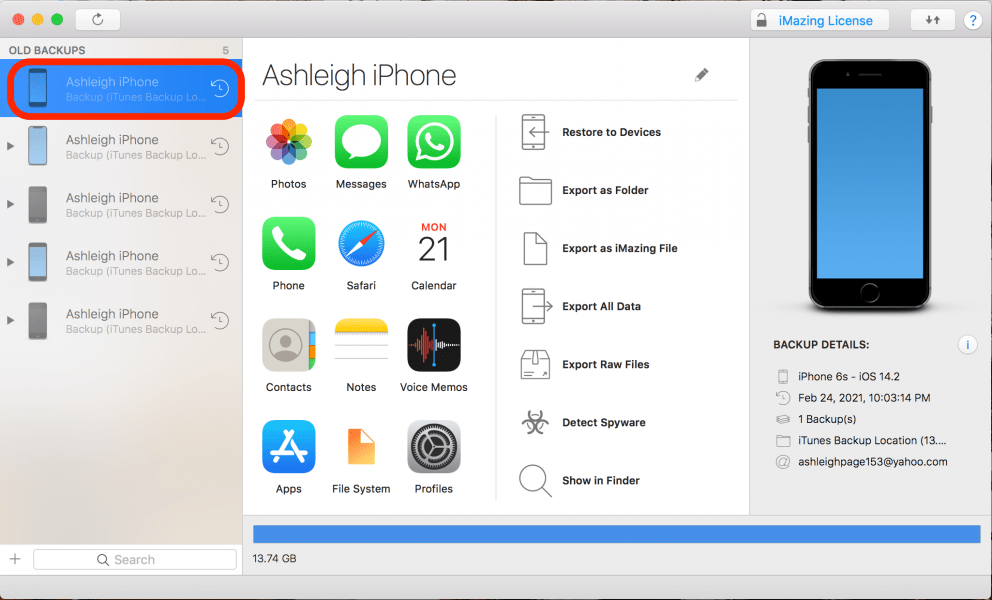The image size is (992, 600).
Task: Click the Messages icon
Action: pyautogui.click(x=361, y=143)
